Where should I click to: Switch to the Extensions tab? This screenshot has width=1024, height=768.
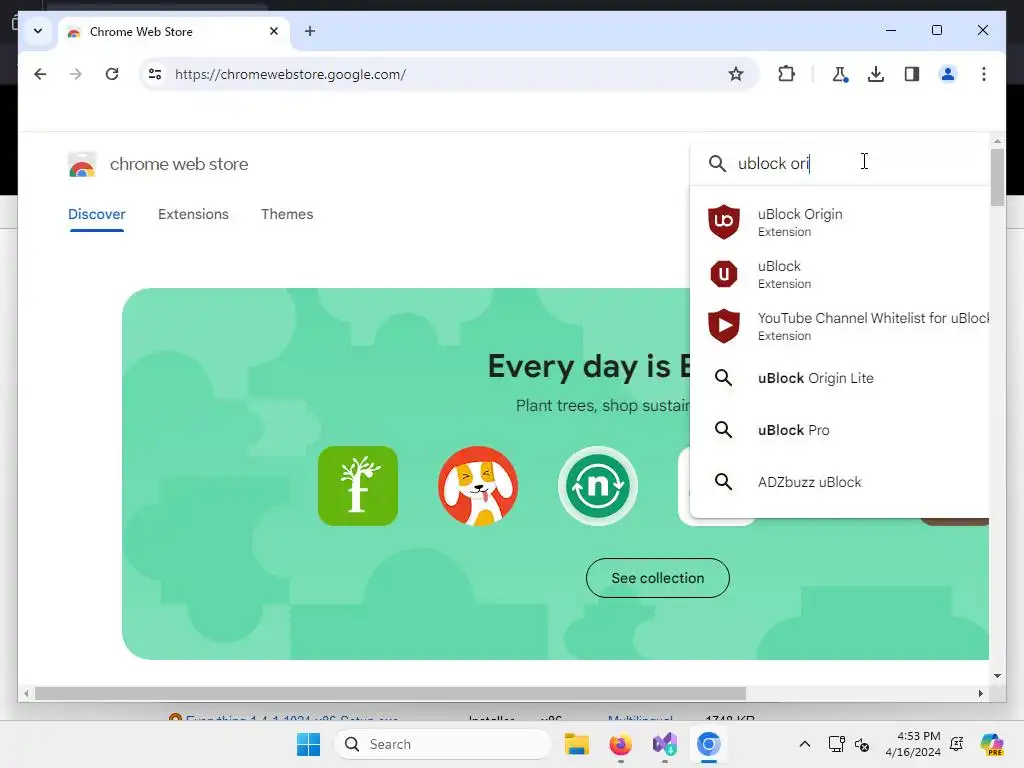(193, 214)
